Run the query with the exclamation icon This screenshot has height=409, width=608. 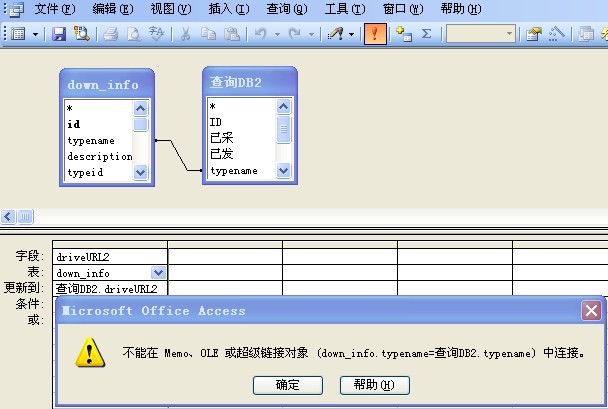click(x=375, y=34)
